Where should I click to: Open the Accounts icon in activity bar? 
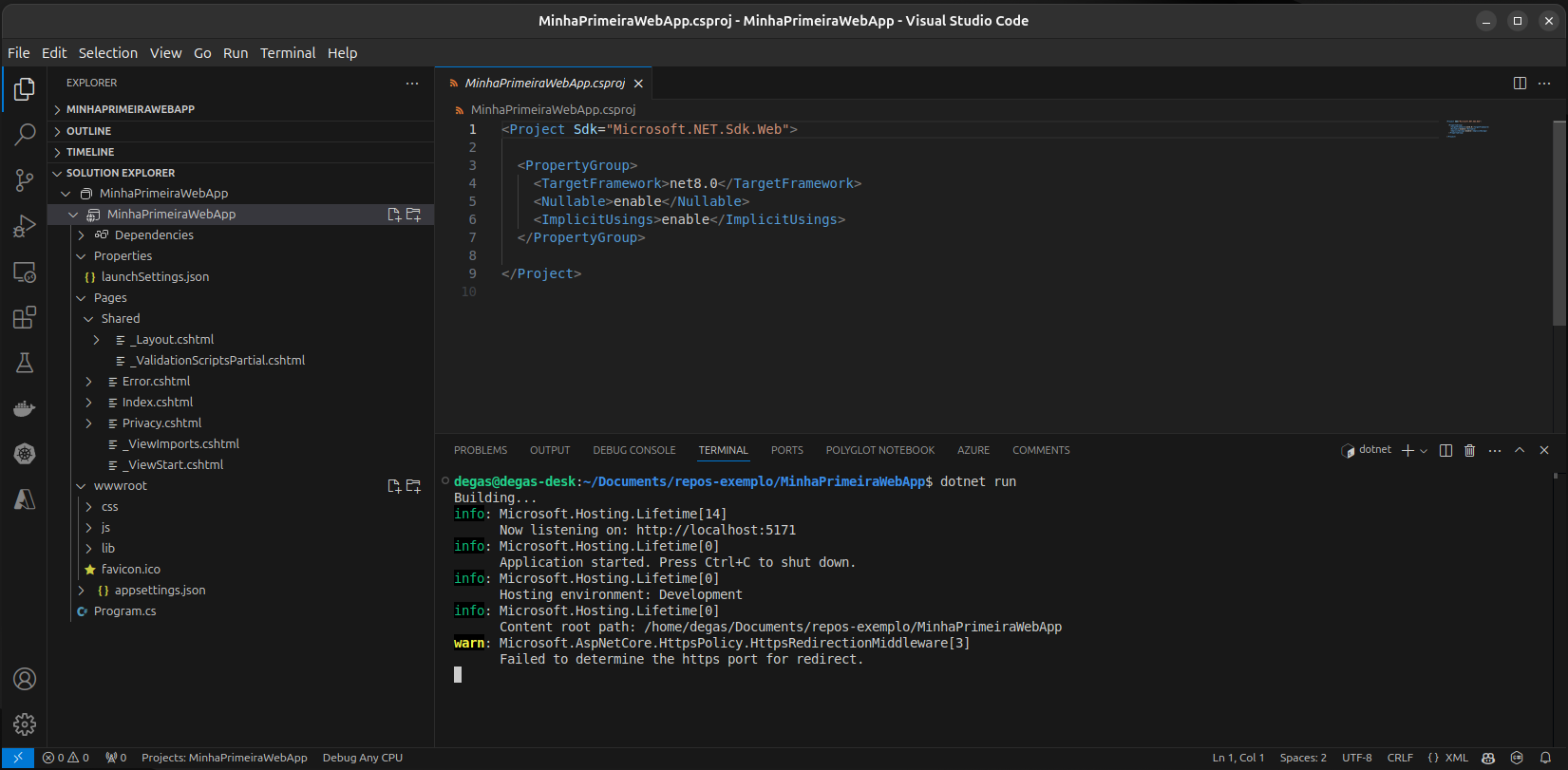pos(25,679)
